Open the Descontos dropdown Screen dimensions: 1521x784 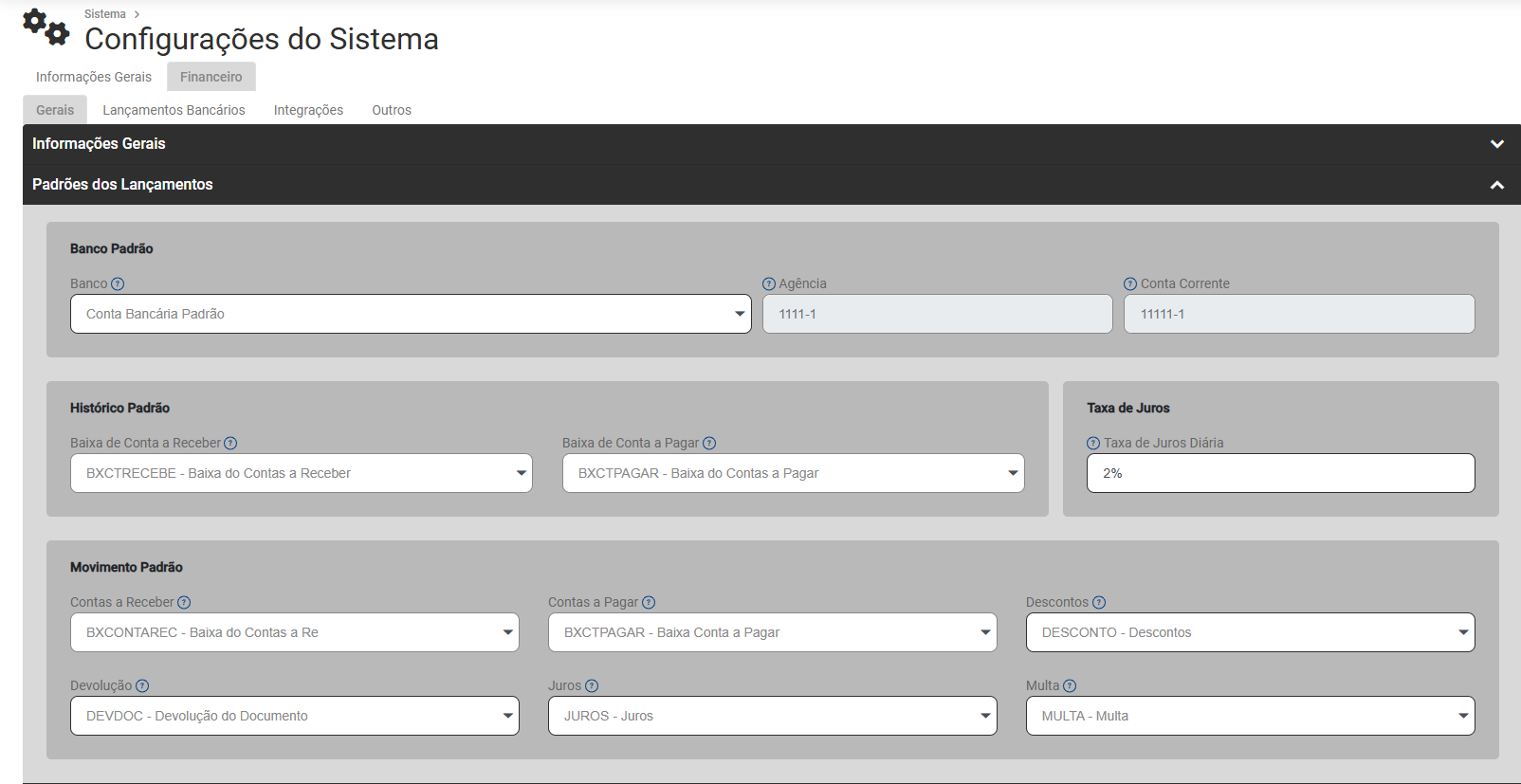[x=1250, y=632]
